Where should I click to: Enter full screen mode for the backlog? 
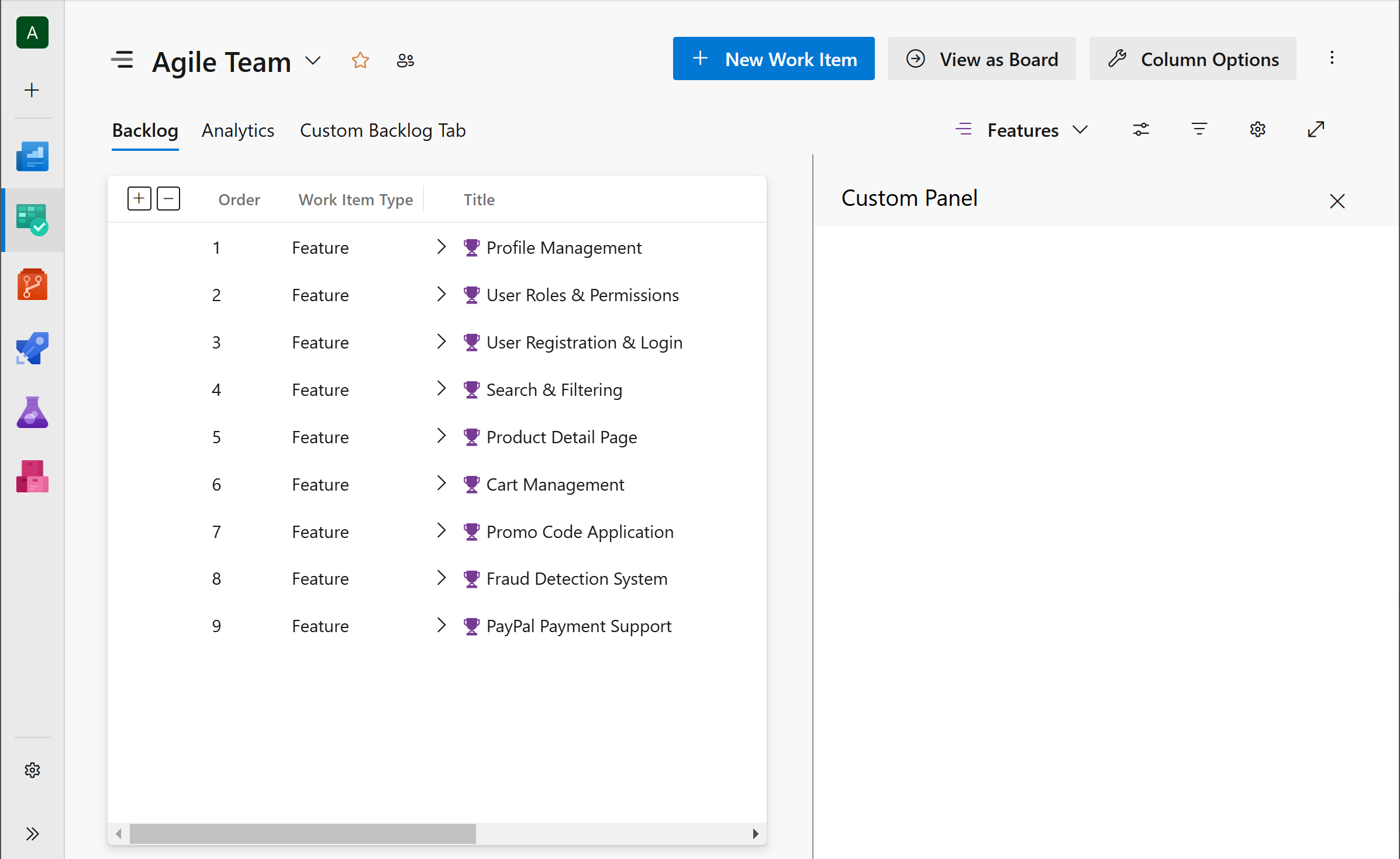click(x=1316, y=129)
